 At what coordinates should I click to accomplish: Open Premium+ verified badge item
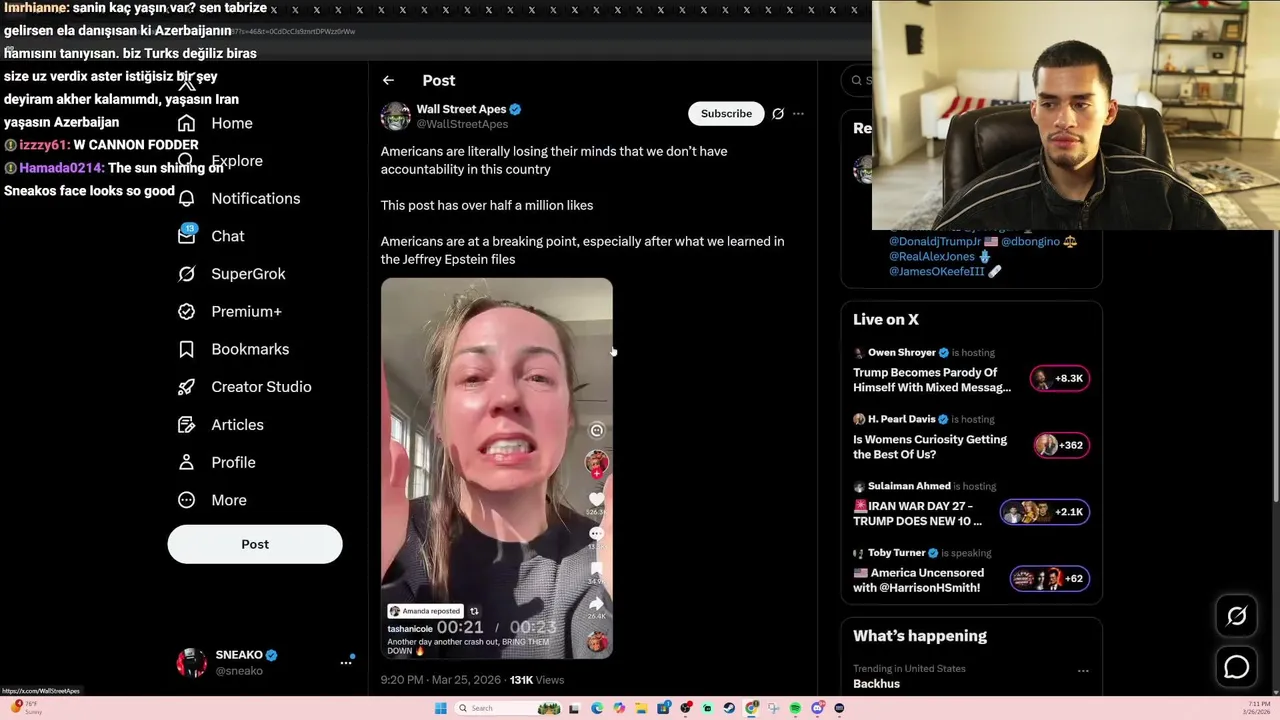click(229, 311)
